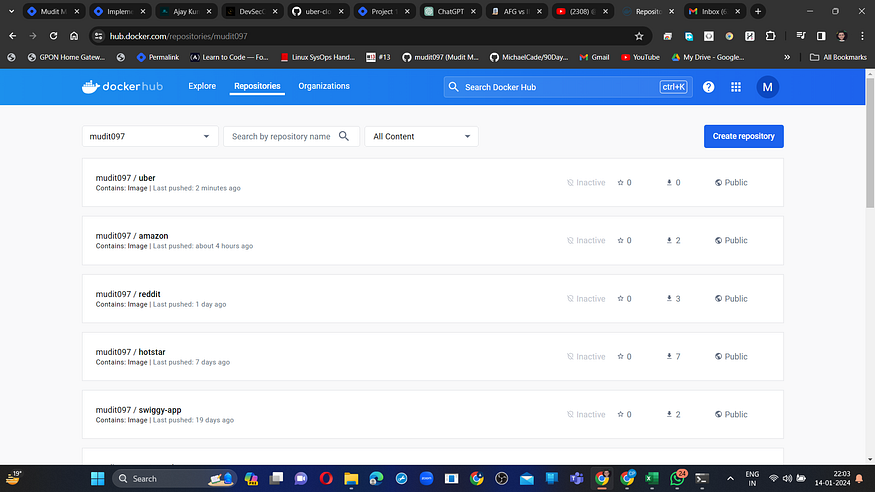Image resolution: width=875 pixels, height=492 pixels.
Task: Open the Explore menu item
Action: (x=202, y=86)
